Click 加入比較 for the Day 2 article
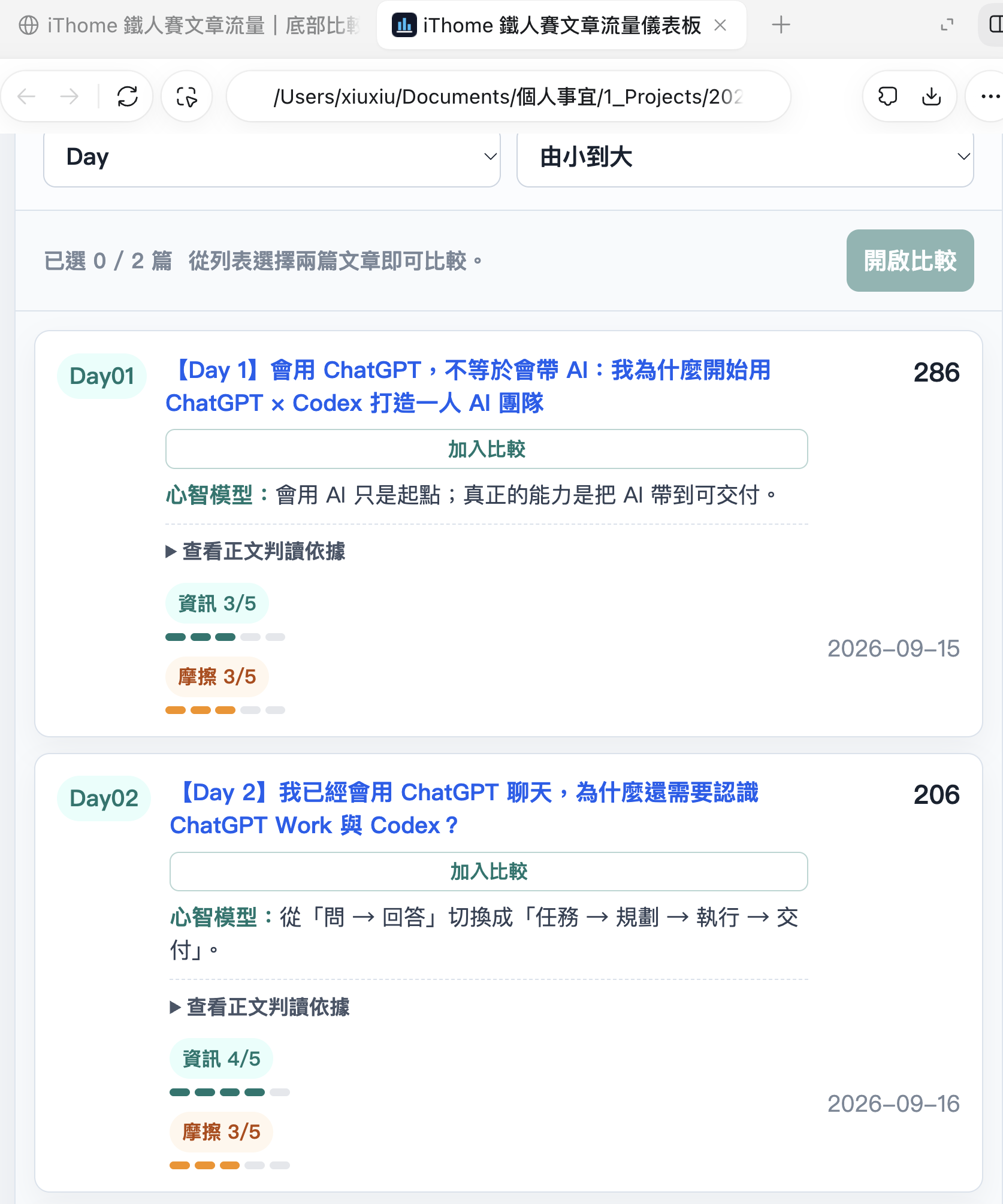The image size is (1003, 1204). (x=488, y=871)
